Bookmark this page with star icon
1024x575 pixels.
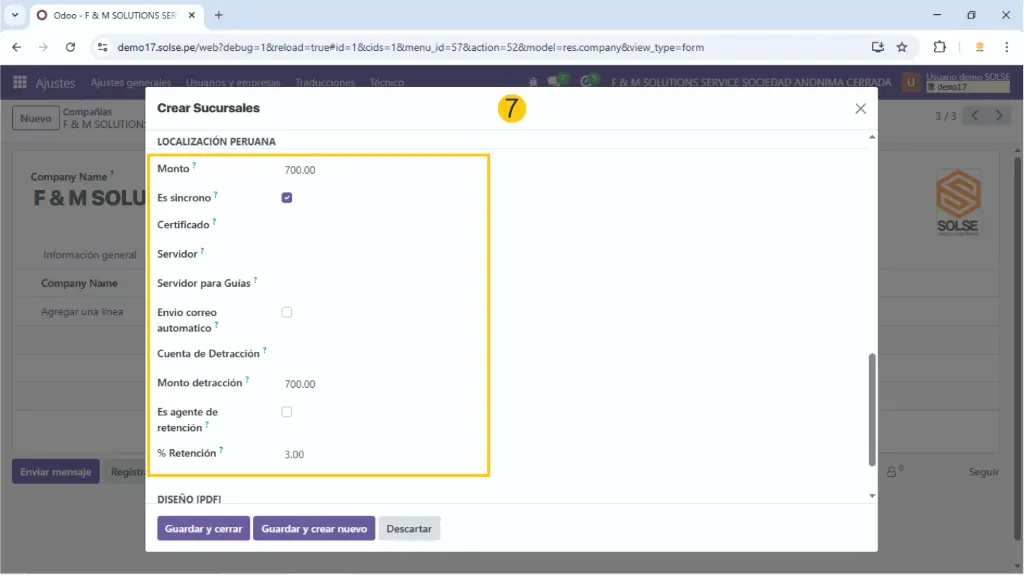pyautogui.click(x=902, y=47)
